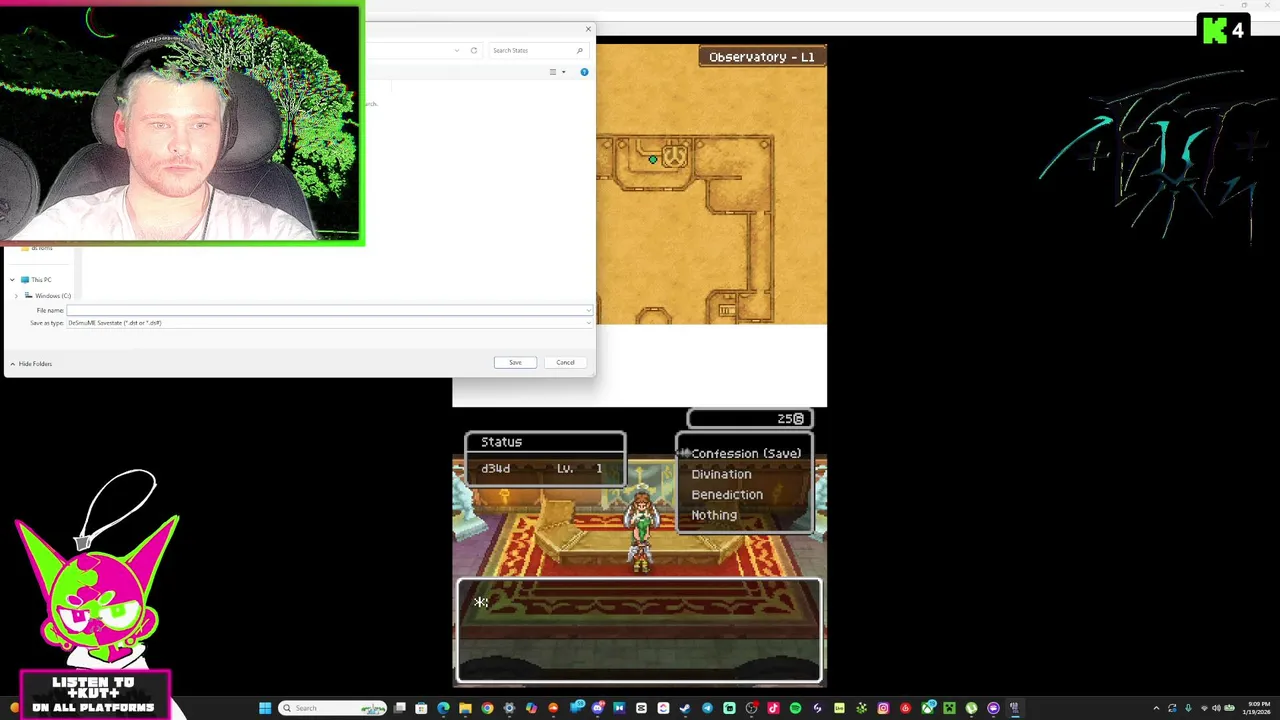This screenshot has height=720, width=1280.
Task: Select This PC in the folder tree
Action: (36, 280)
